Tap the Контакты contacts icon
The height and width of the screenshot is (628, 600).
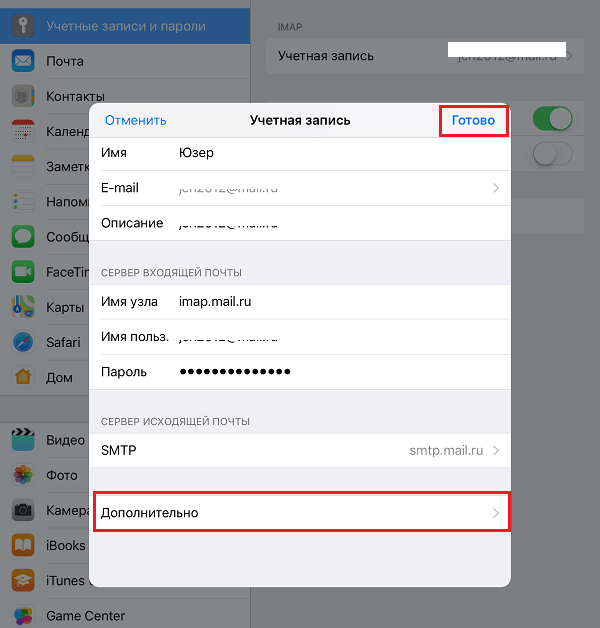click(x=23, y=96)
